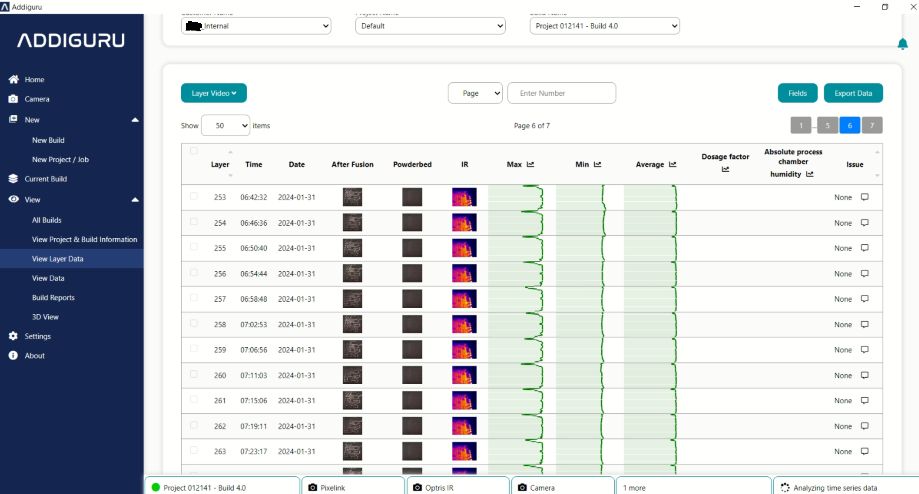919x494 pixels.
Task: Click the notification bell icon
Action: (903, 43)
